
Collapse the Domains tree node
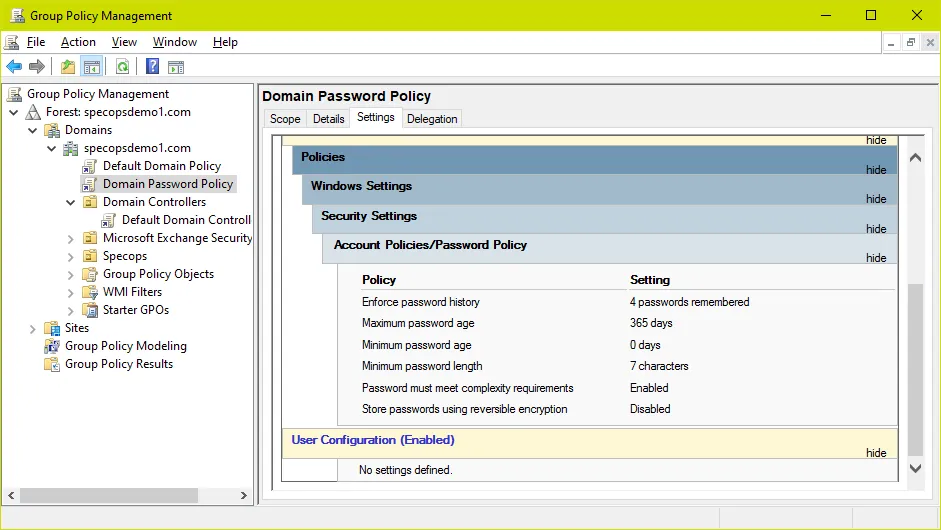point(32,130)
